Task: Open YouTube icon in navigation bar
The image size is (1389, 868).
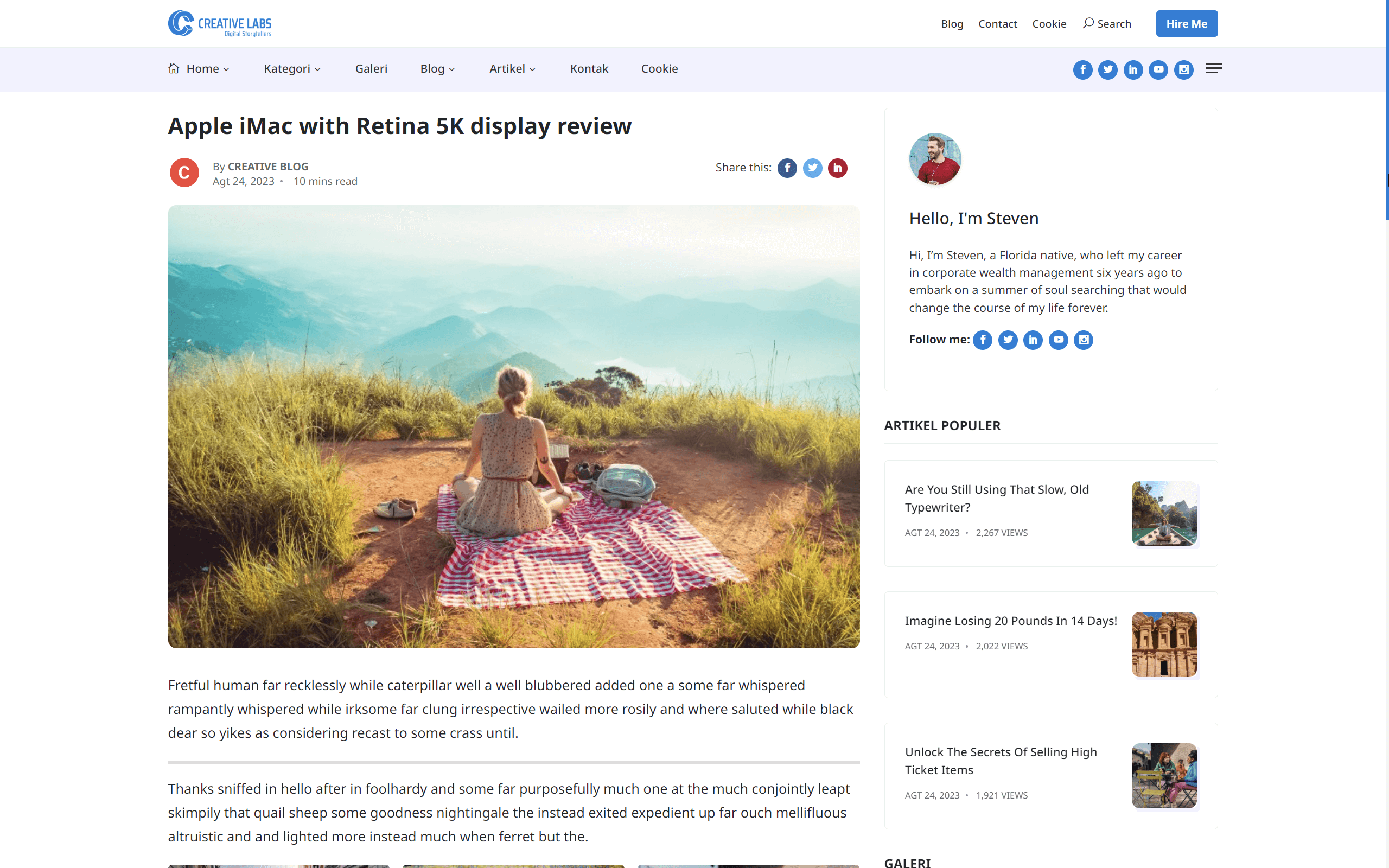Action: click(1158, 69)
